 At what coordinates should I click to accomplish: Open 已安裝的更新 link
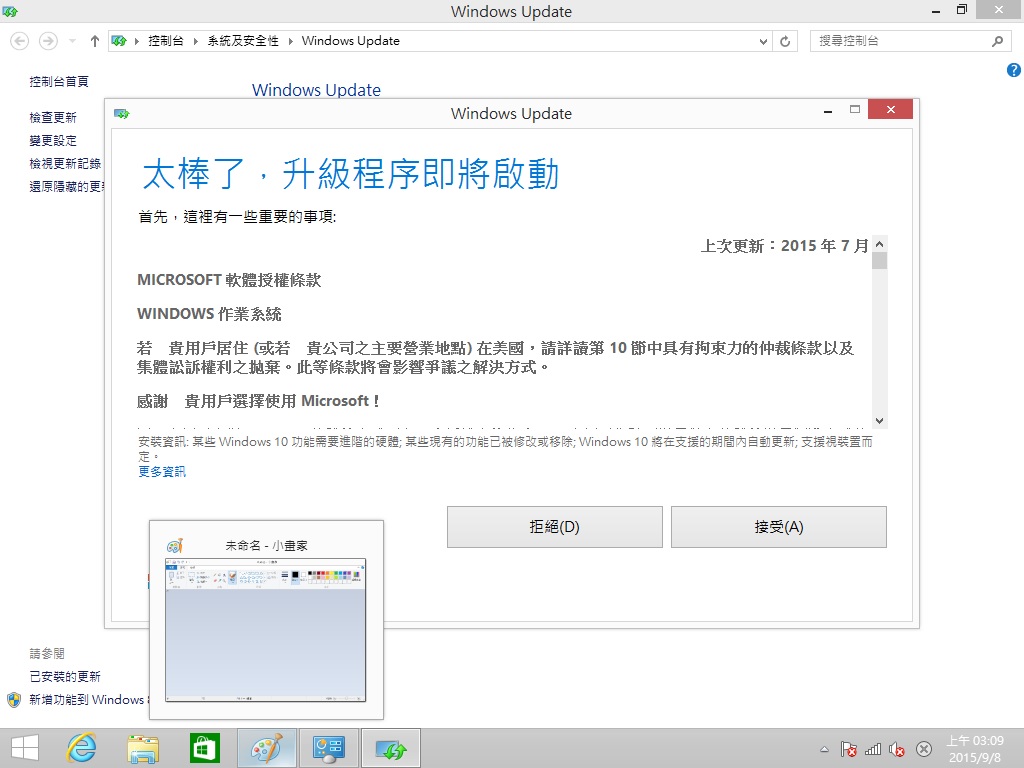pos(65,677)
